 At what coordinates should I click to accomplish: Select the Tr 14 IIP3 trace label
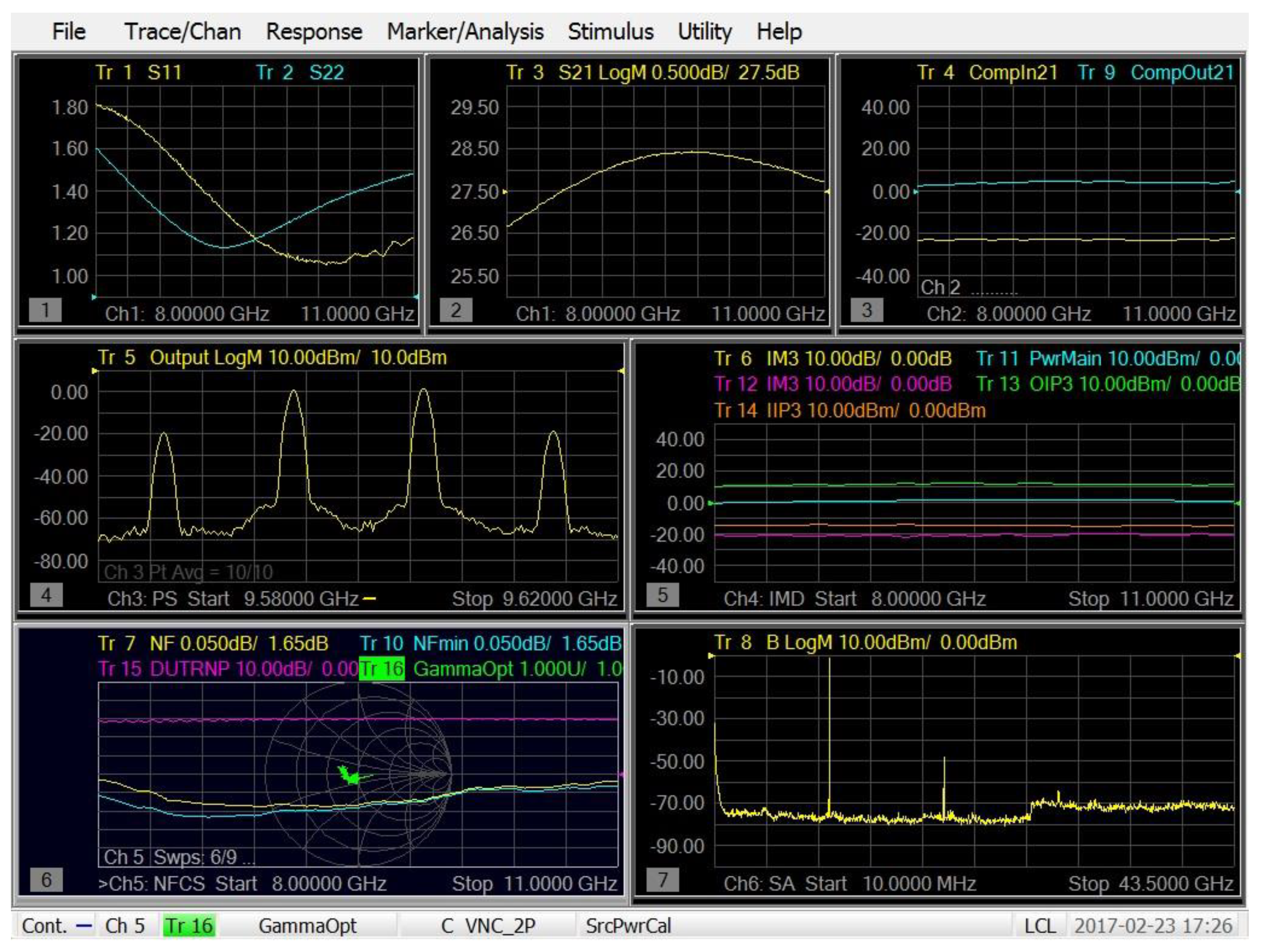click(x=850, y=411)
